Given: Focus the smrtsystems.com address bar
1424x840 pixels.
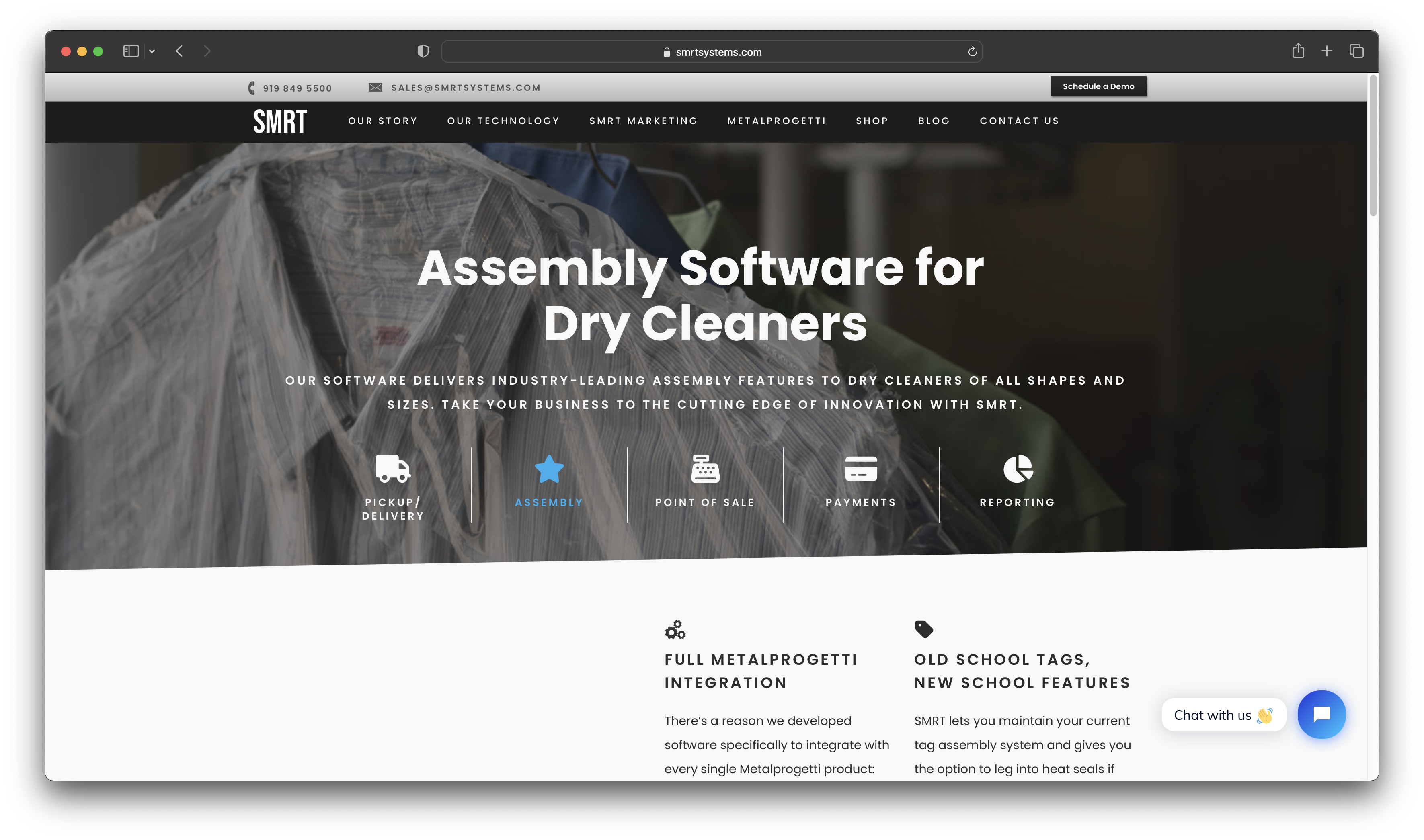Looking at the screenshot, I should (712, 51).
